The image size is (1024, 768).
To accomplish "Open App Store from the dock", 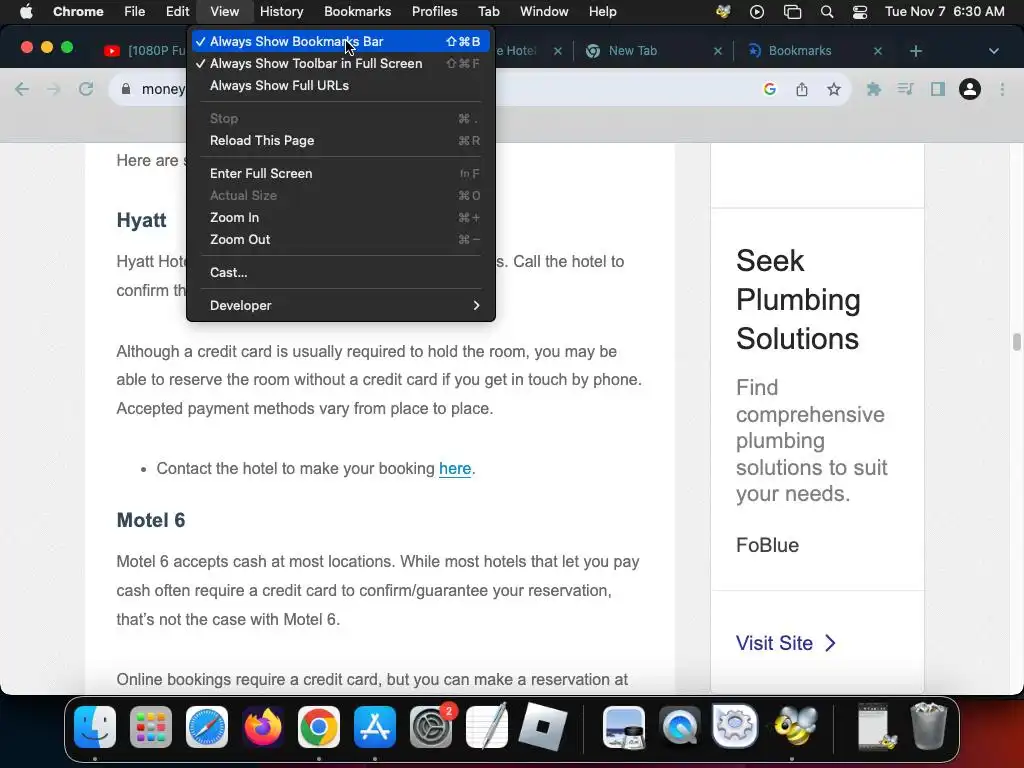I will pos(375,726).
